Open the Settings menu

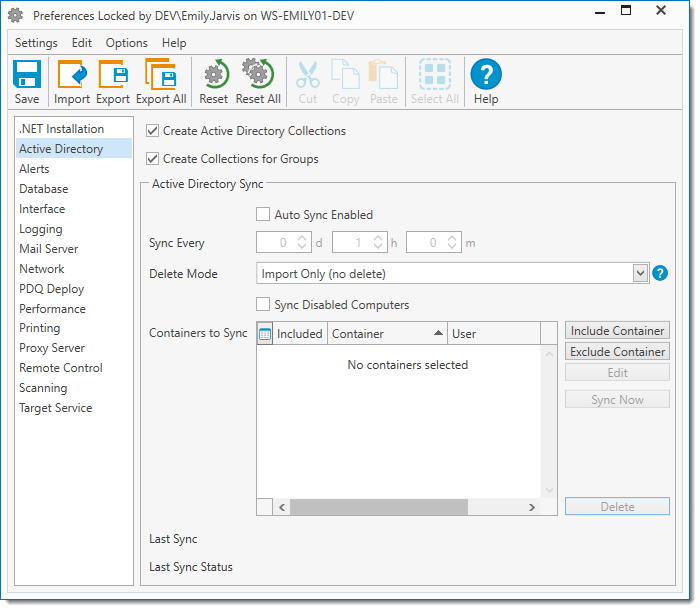coord(36,43)
